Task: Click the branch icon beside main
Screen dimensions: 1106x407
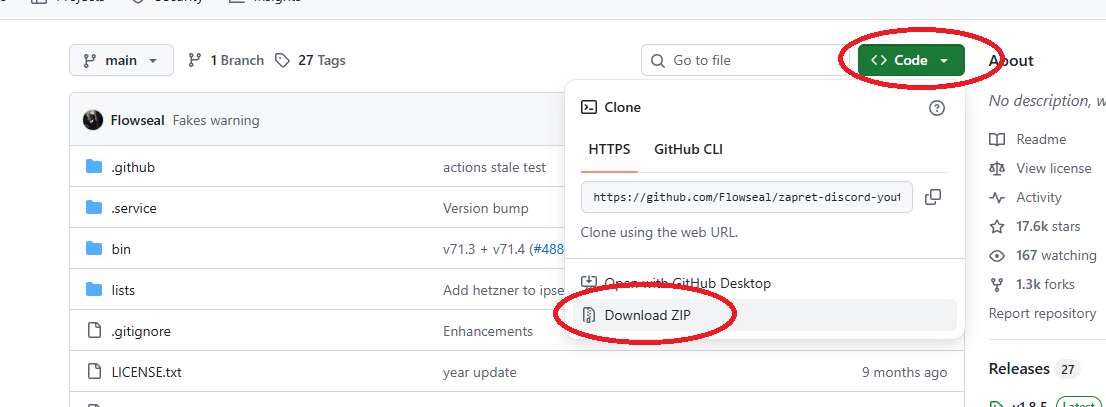Action: click(90, 61)
